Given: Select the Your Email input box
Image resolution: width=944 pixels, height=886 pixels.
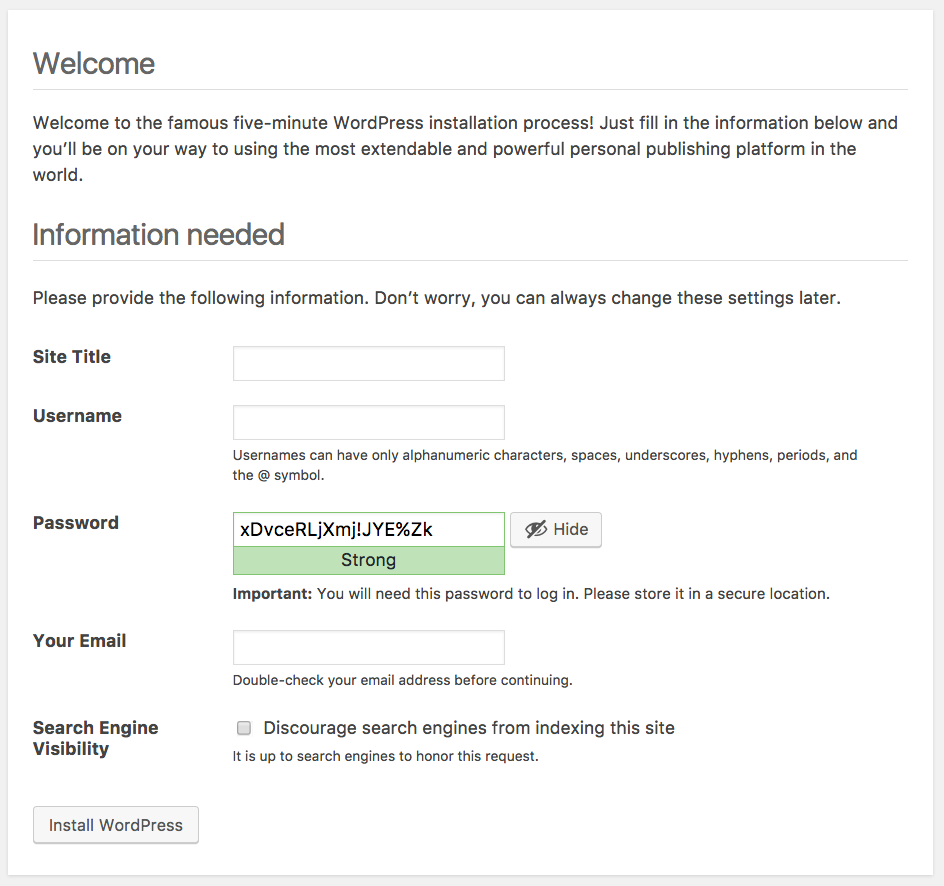Looking at the screenshot, I should coord(368,648).
